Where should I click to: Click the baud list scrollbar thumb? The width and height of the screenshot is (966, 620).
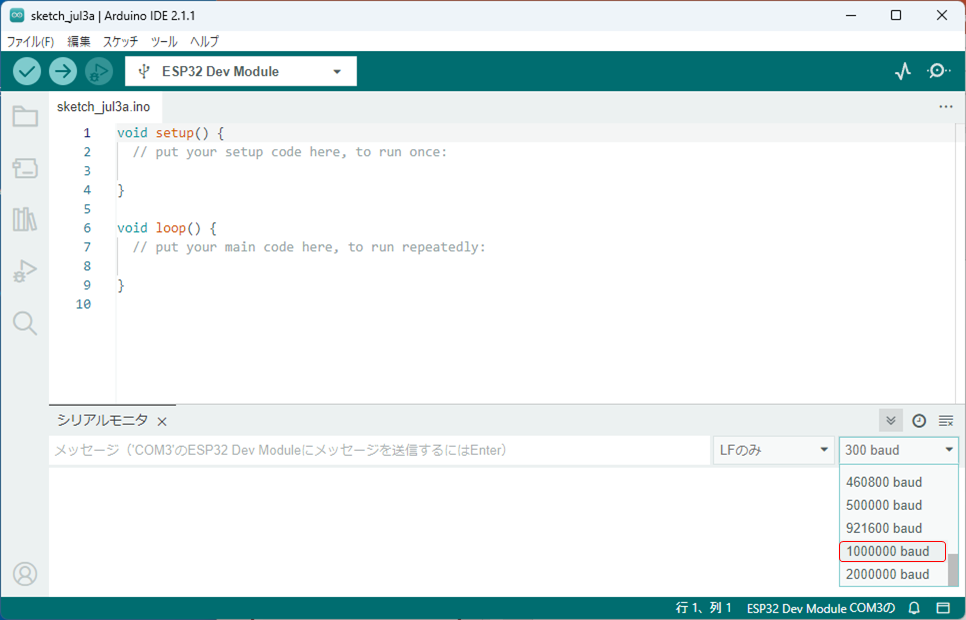952,570
